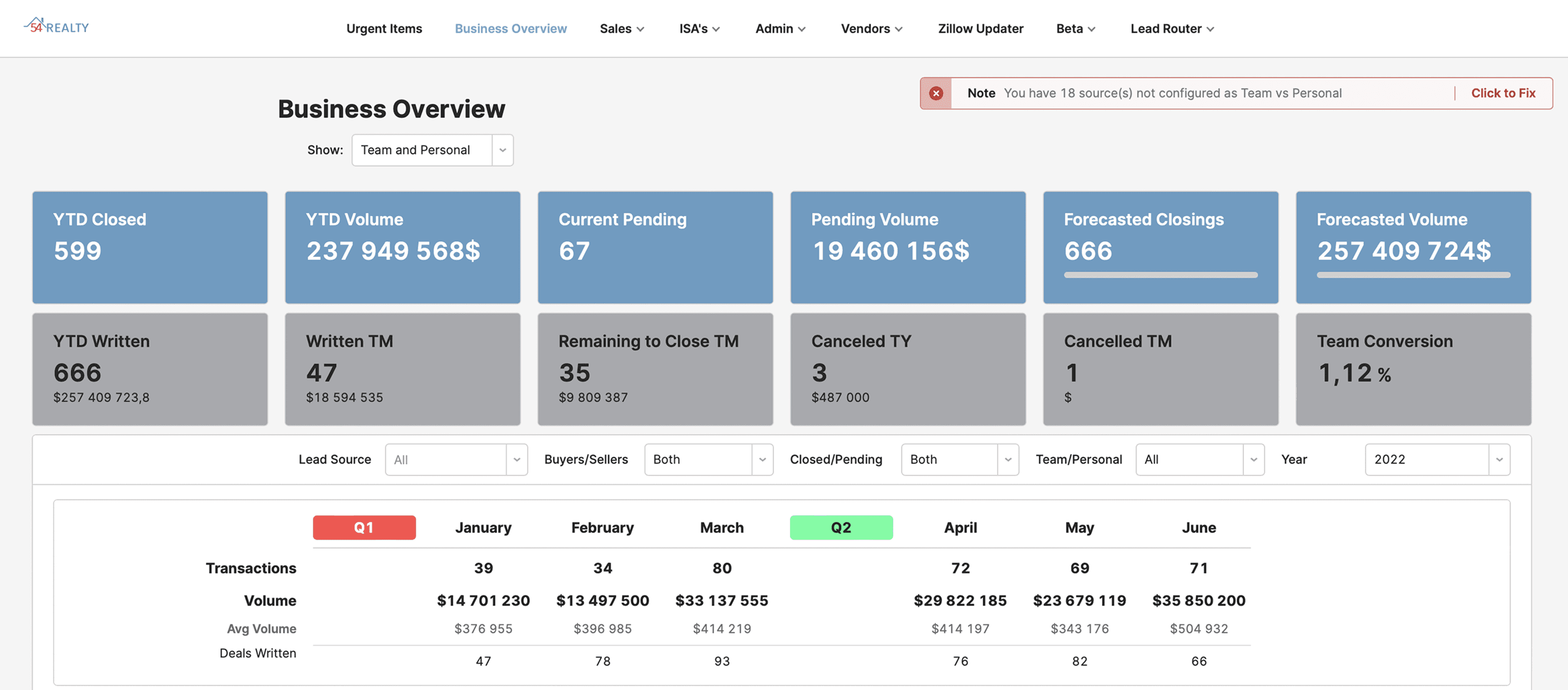Open the Zillow Updater menu item

coord(980,29)
